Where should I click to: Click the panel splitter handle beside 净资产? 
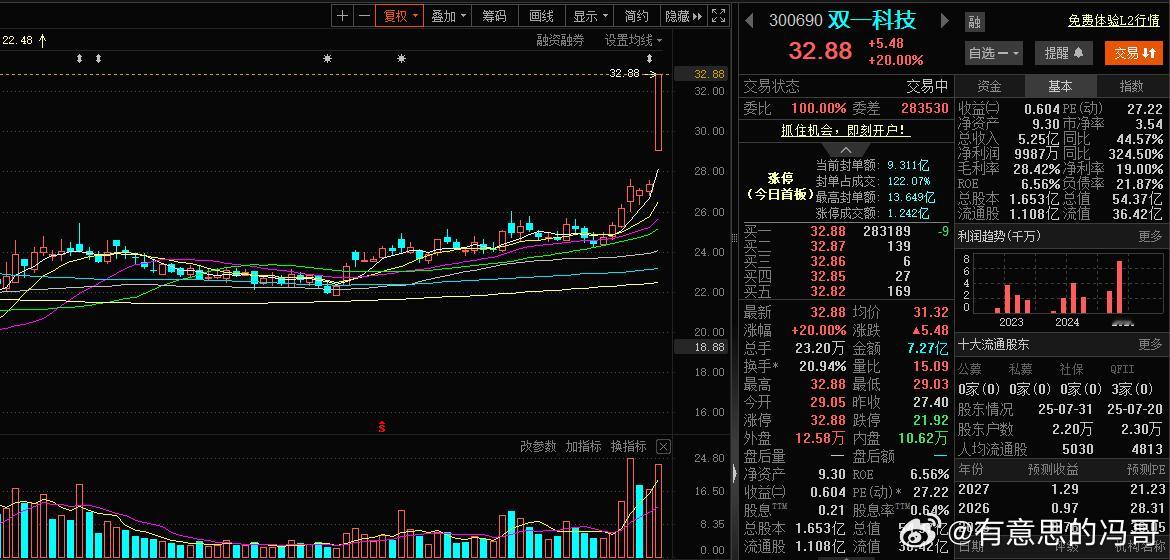pos(735,473)
